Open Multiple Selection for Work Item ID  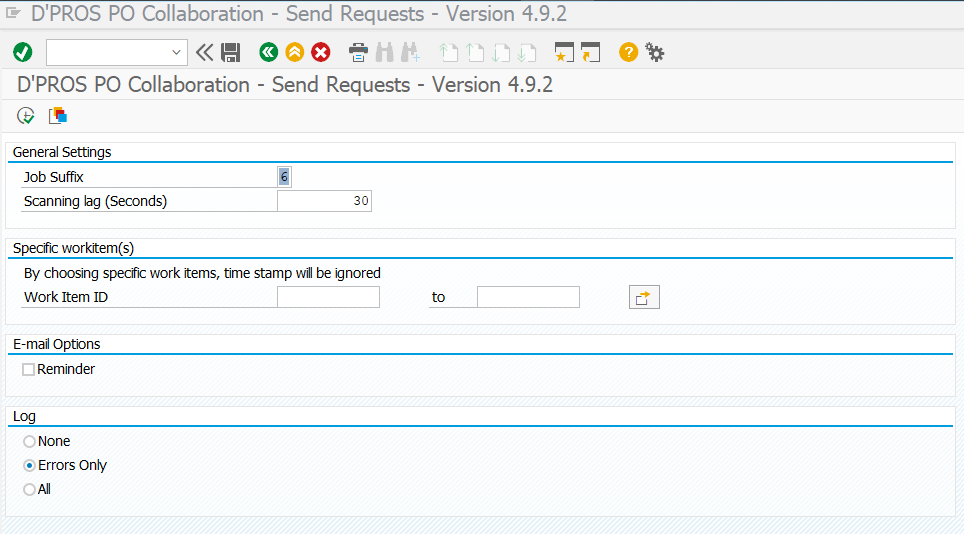pyautogui.click(x=644, y=297)
